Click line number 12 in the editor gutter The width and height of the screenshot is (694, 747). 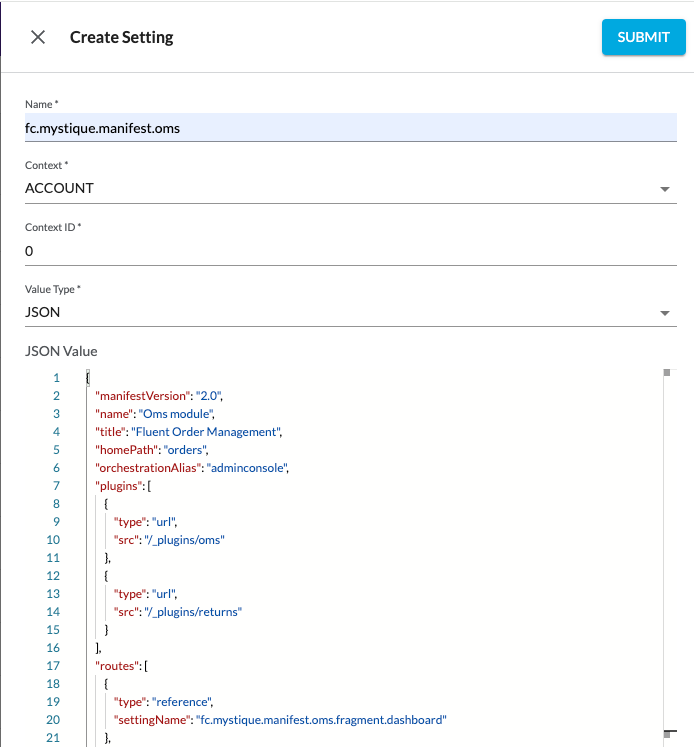click(x=53, y=576)
